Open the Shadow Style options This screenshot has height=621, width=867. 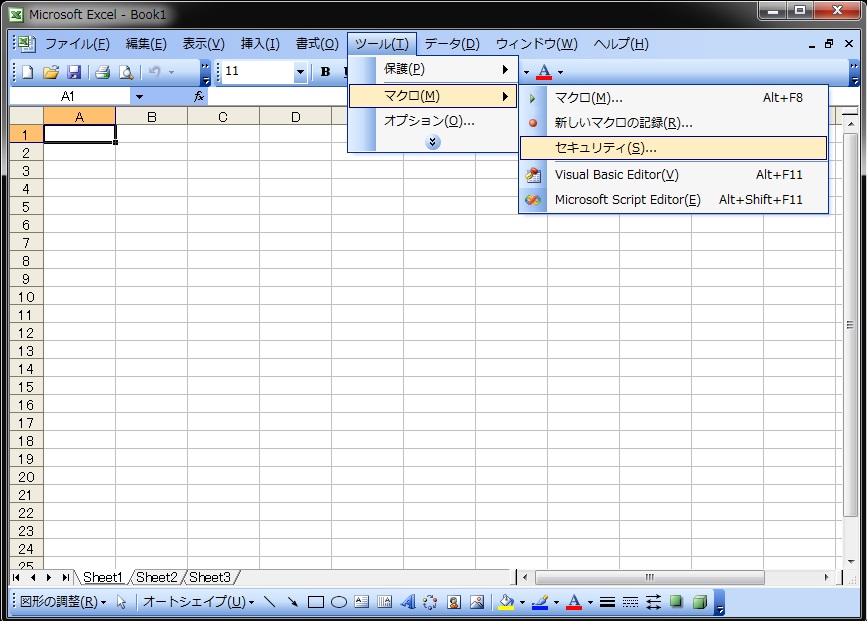click(676, 602)
